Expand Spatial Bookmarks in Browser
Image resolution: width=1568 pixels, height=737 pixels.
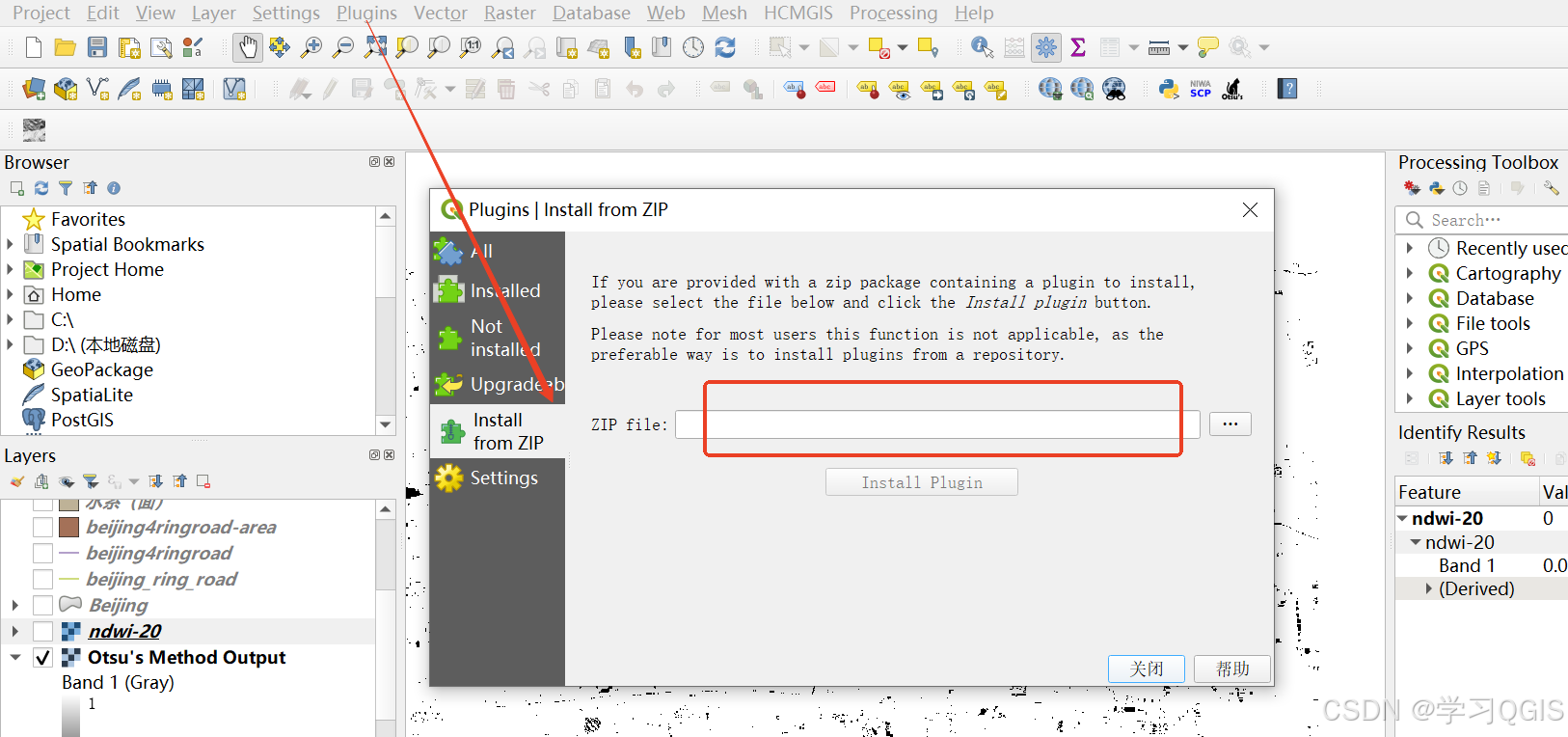click(10, 245)
